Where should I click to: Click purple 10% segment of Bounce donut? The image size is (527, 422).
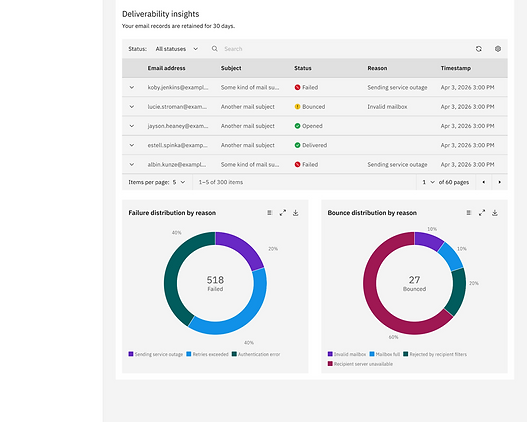tap(429, 239)
